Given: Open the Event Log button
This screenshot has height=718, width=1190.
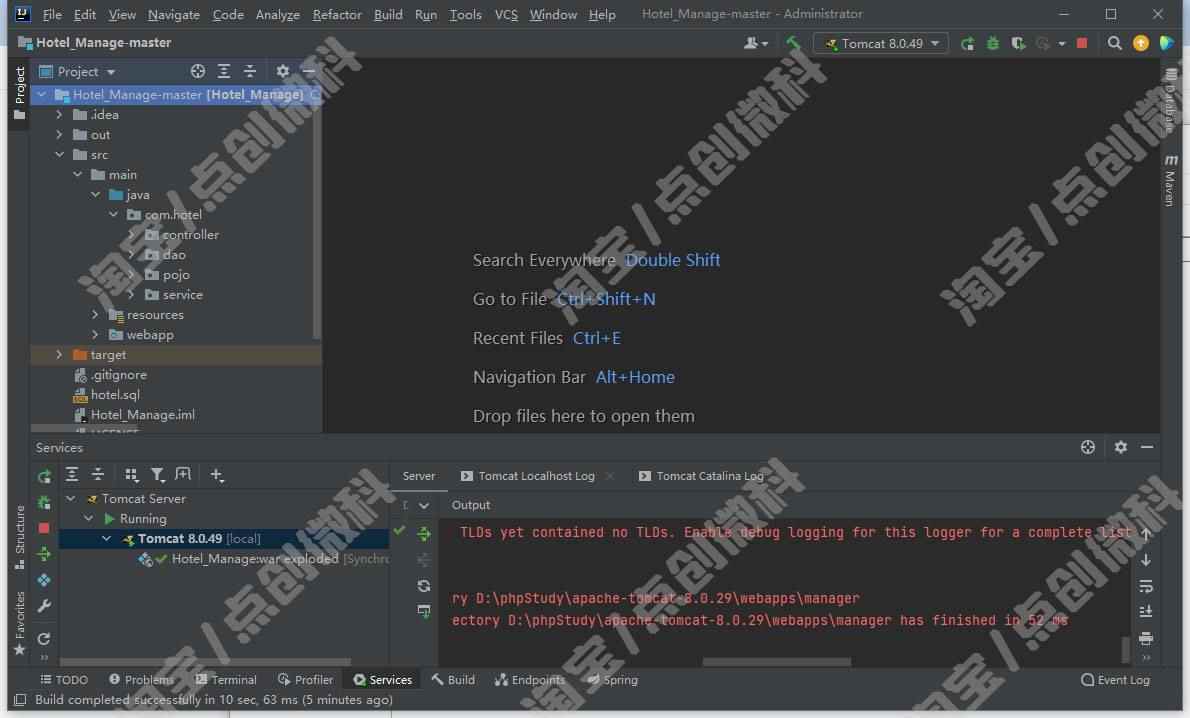Looking at the screenshot, I should [x=1116, y=679].
